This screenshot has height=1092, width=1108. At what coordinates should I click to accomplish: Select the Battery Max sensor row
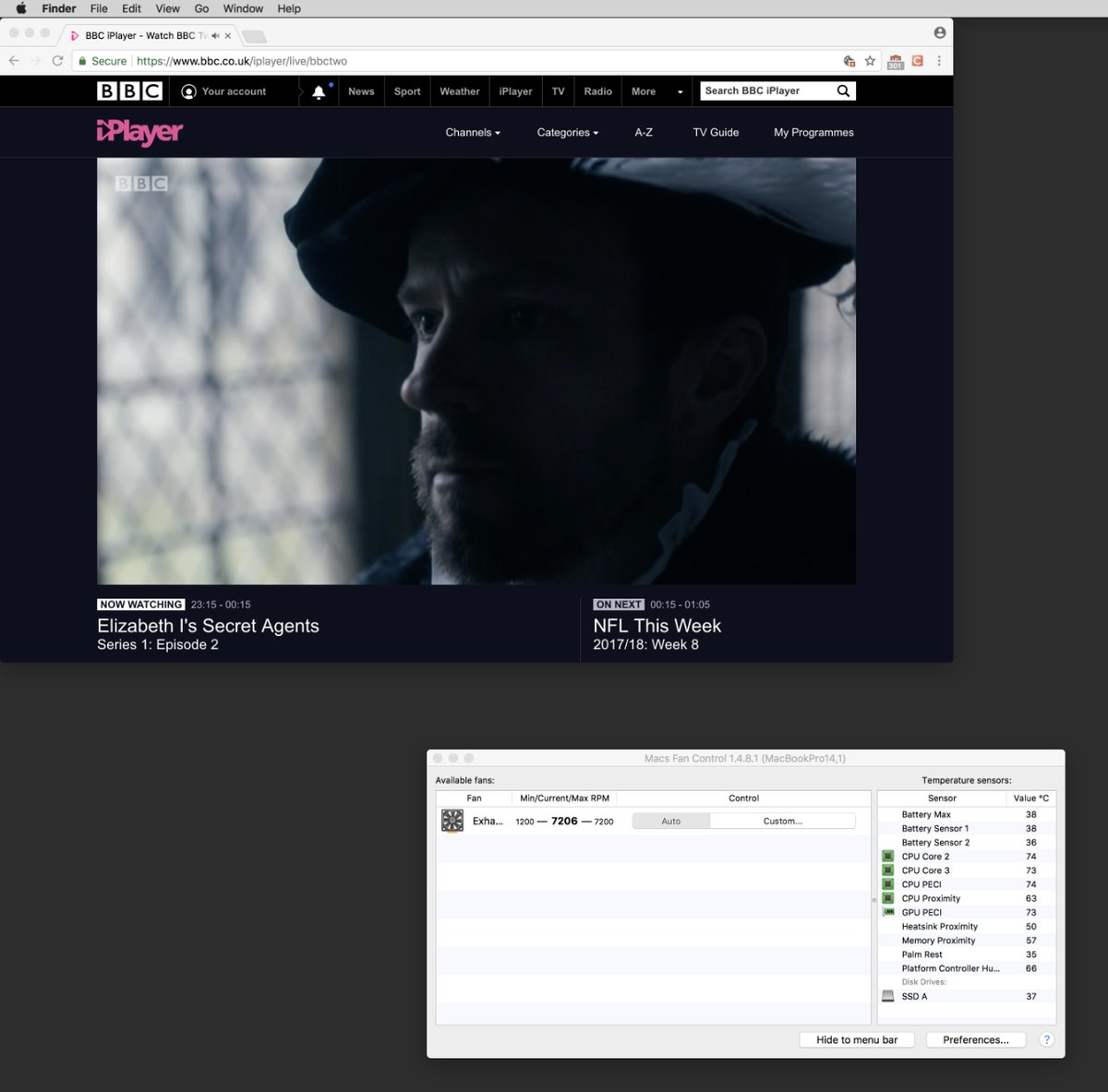coord(966,814)
